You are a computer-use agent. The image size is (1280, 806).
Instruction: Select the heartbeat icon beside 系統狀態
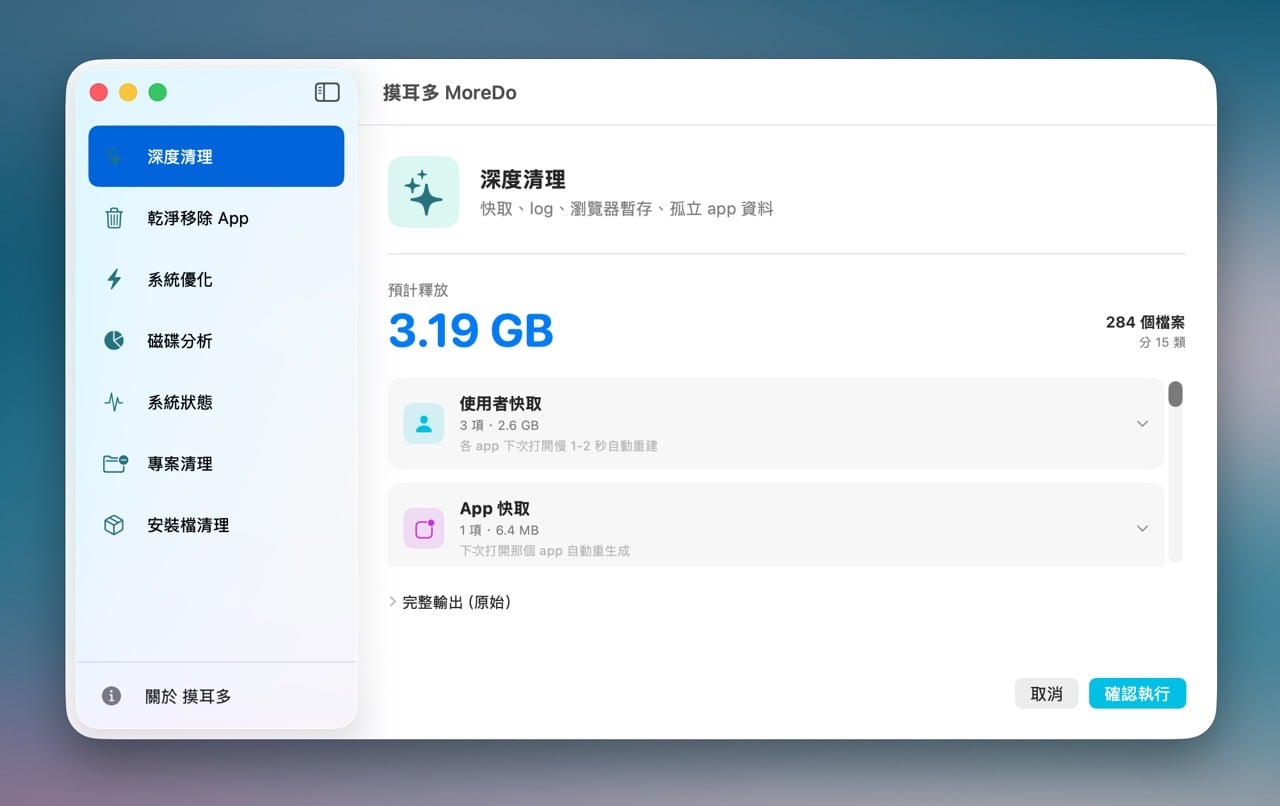113,402
